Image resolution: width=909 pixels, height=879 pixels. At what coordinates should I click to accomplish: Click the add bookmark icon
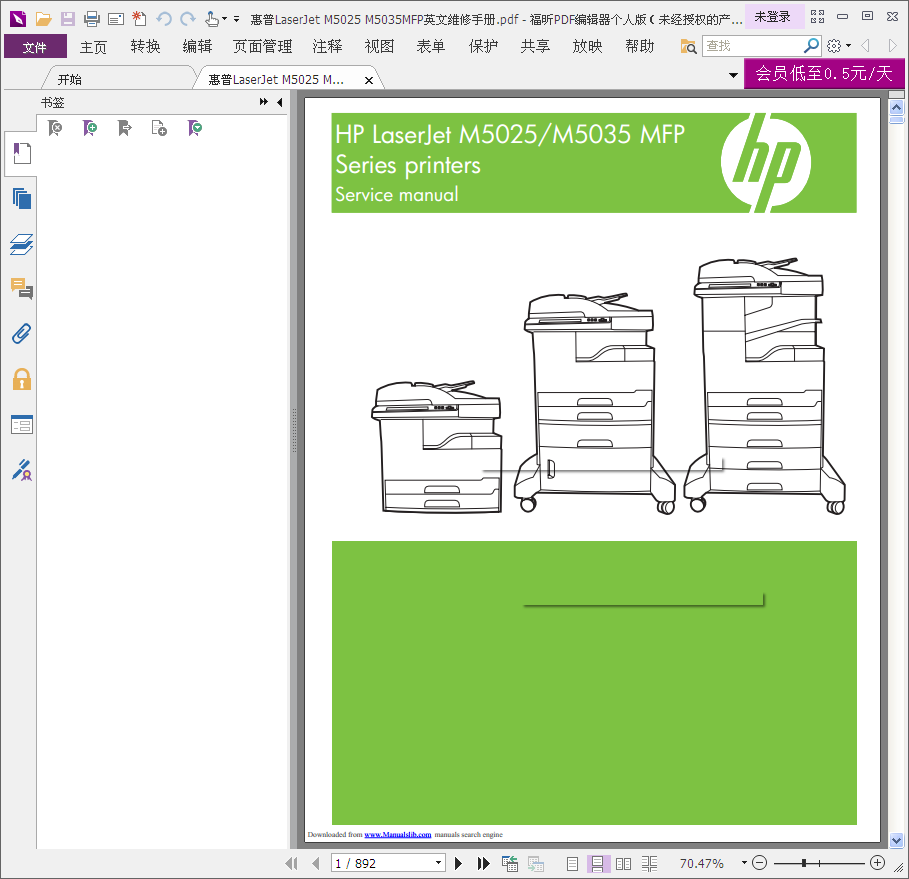(x=90, y=128)
